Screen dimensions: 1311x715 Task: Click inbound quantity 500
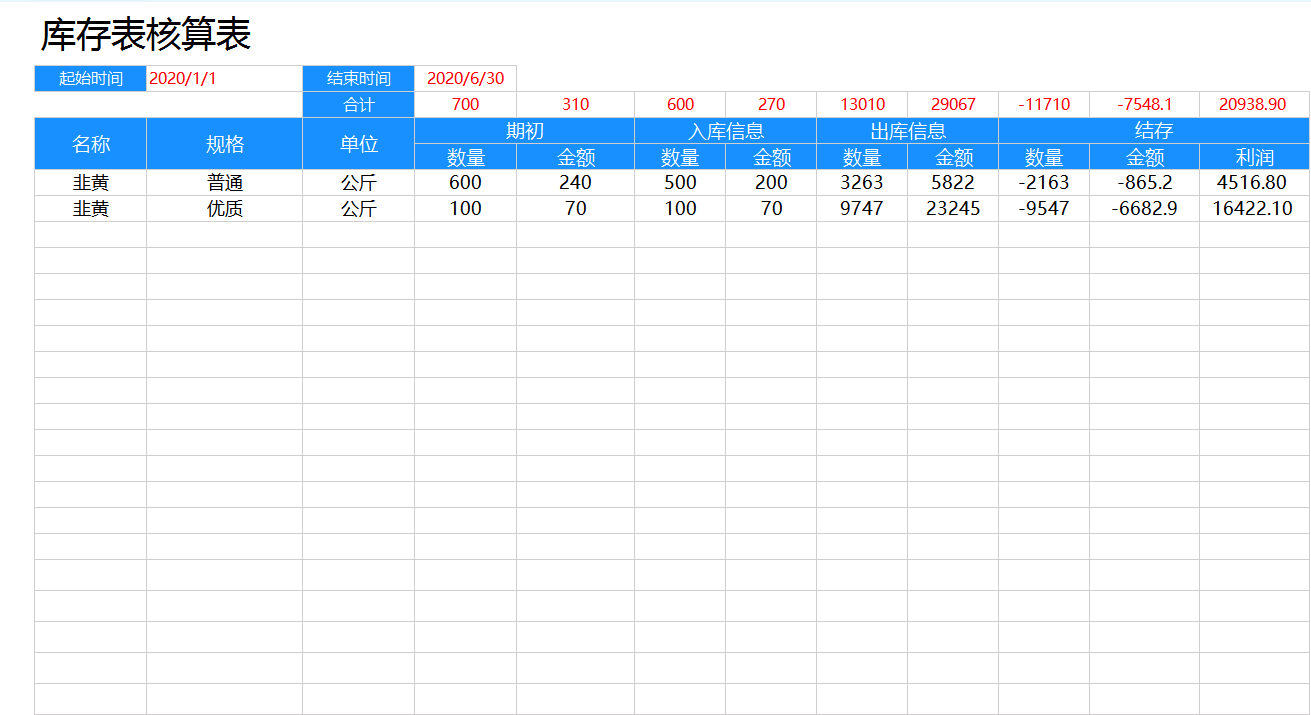click(x=680, y=183)
